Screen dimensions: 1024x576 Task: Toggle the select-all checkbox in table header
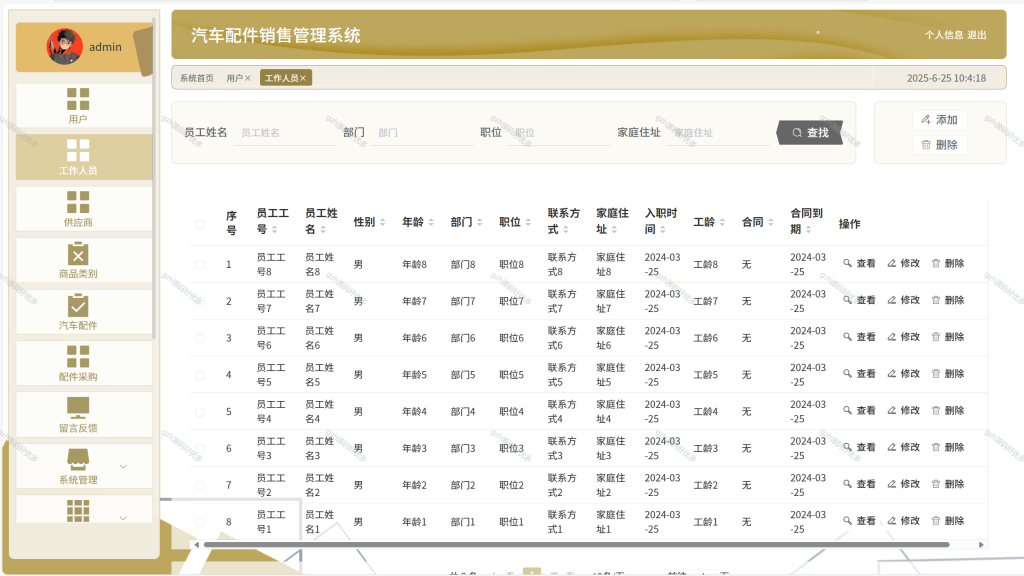tap(200, 224)
